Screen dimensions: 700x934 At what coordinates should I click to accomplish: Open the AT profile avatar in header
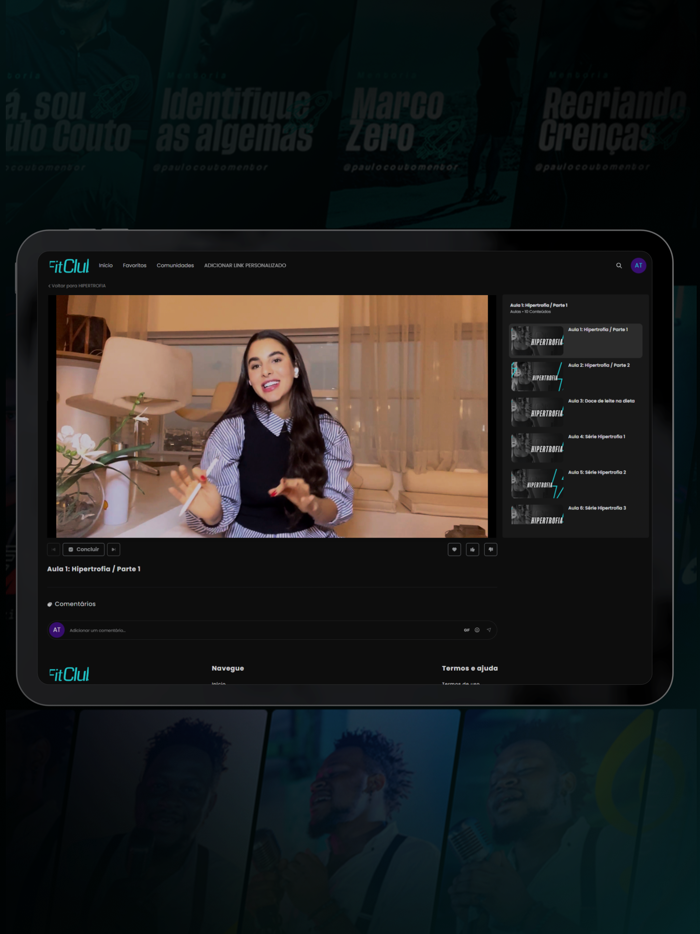click(638, 266)
